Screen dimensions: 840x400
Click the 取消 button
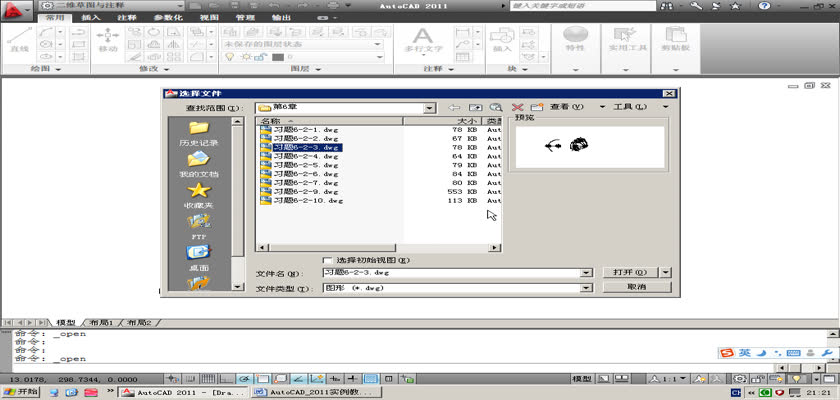pos(635,287)
